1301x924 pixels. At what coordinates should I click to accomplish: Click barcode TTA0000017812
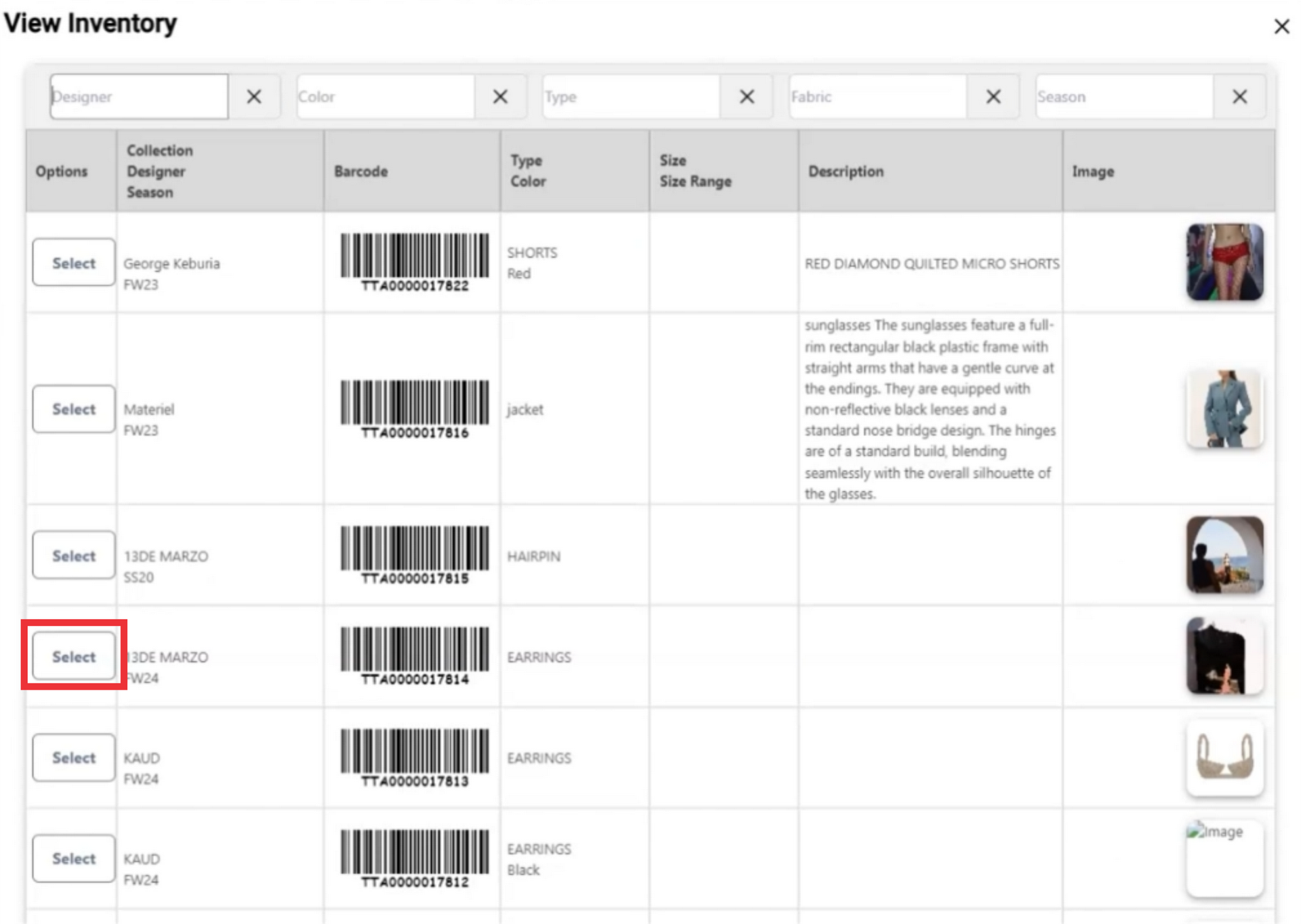[x=415, y=858]
